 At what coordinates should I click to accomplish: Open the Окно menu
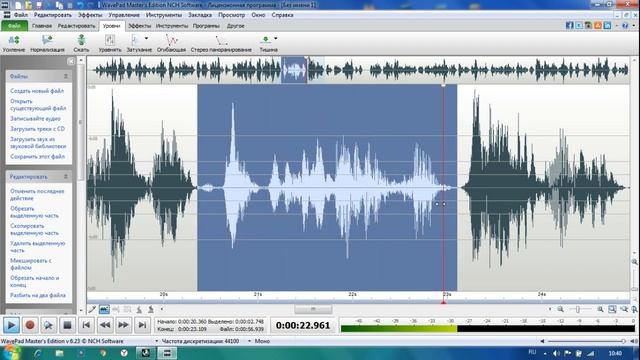258,15
